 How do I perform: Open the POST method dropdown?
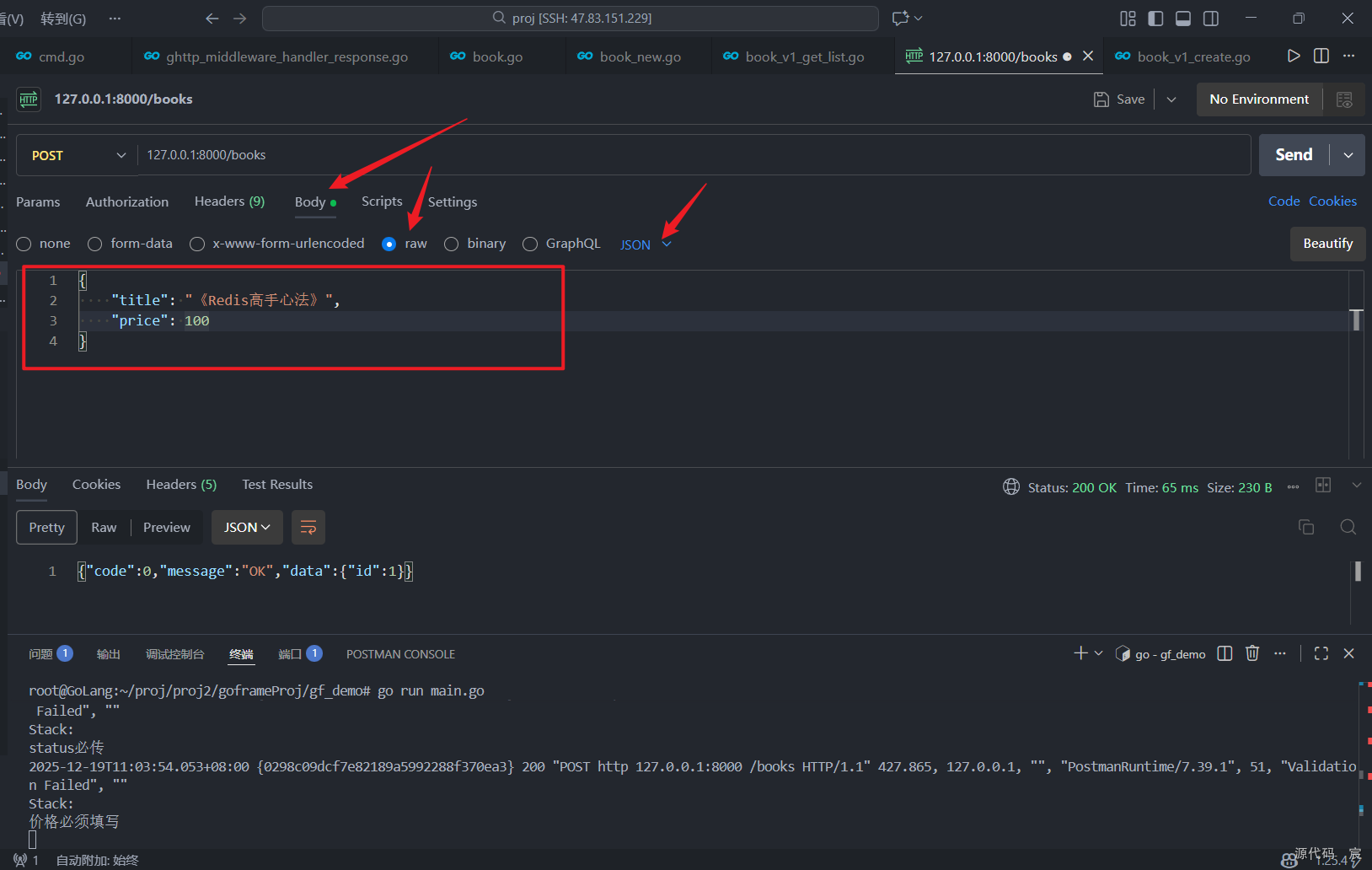[78, 155]
